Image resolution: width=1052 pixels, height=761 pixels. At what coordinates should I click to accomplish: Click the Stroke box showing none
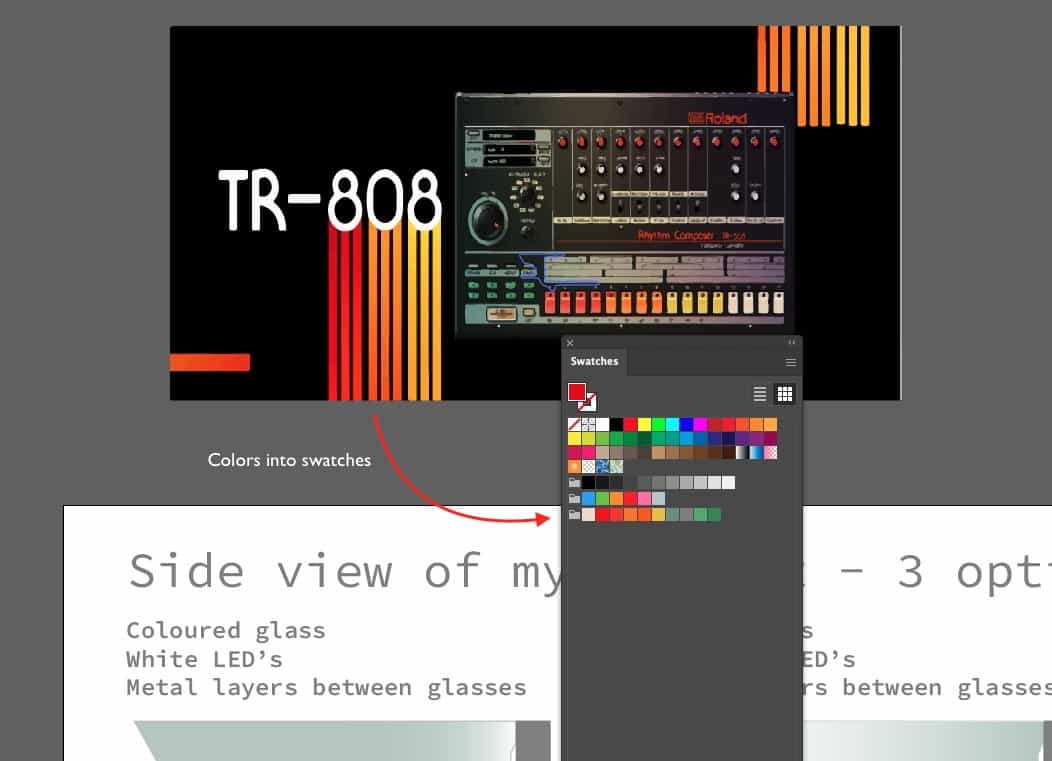pos(588,403)
